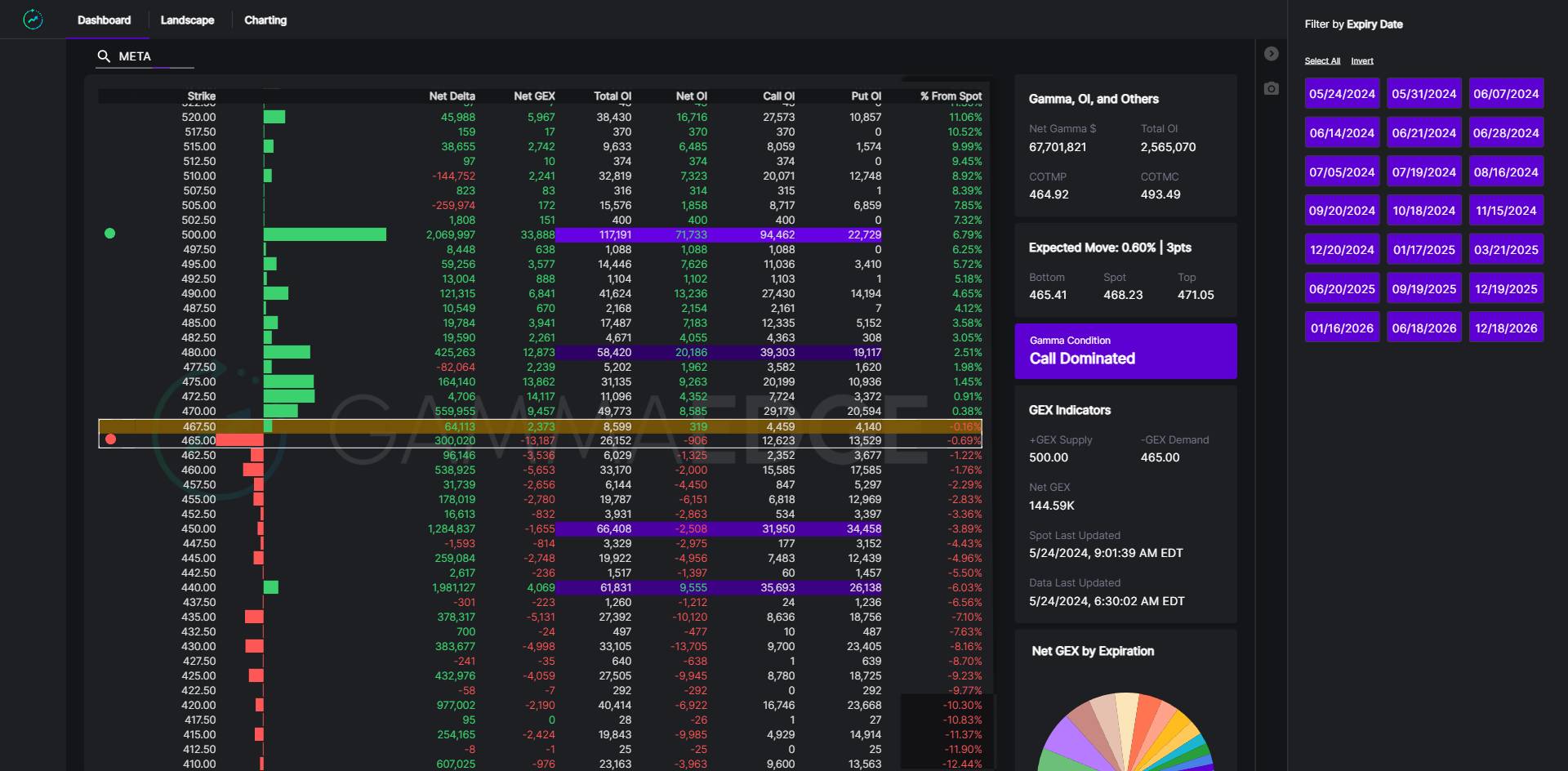Click the GammaEdge logo icon
Screen dimensions: 1568x771
coord(33,20)
